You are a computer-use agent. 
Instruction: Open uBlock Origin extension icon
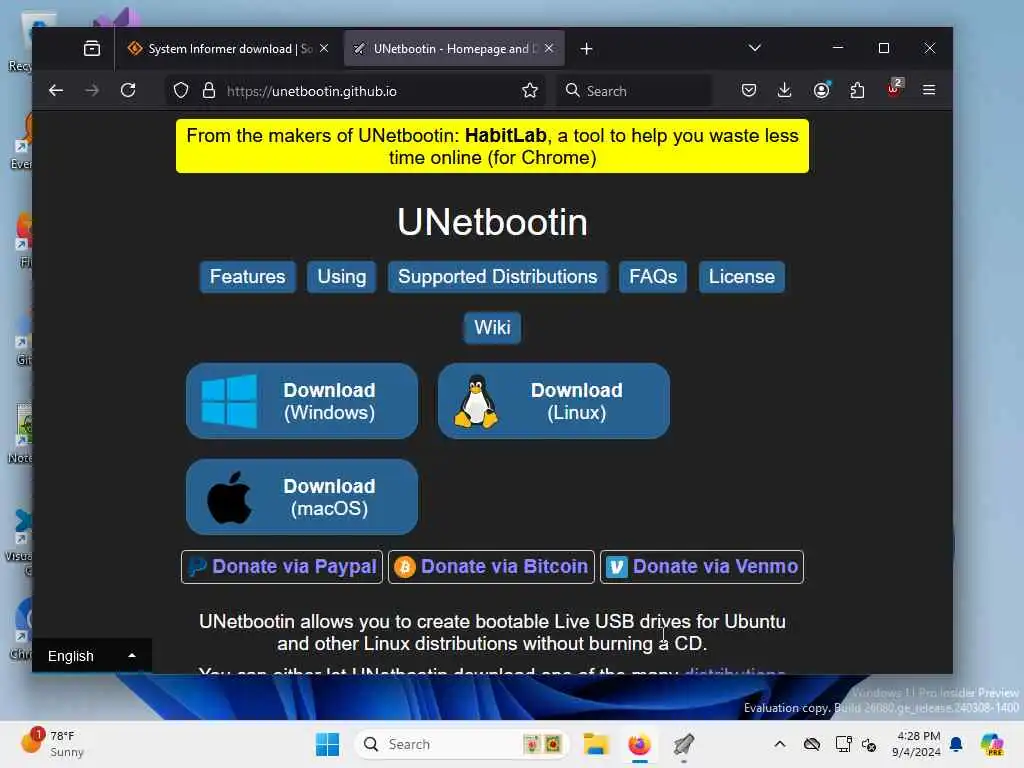[x=894, y=89]
